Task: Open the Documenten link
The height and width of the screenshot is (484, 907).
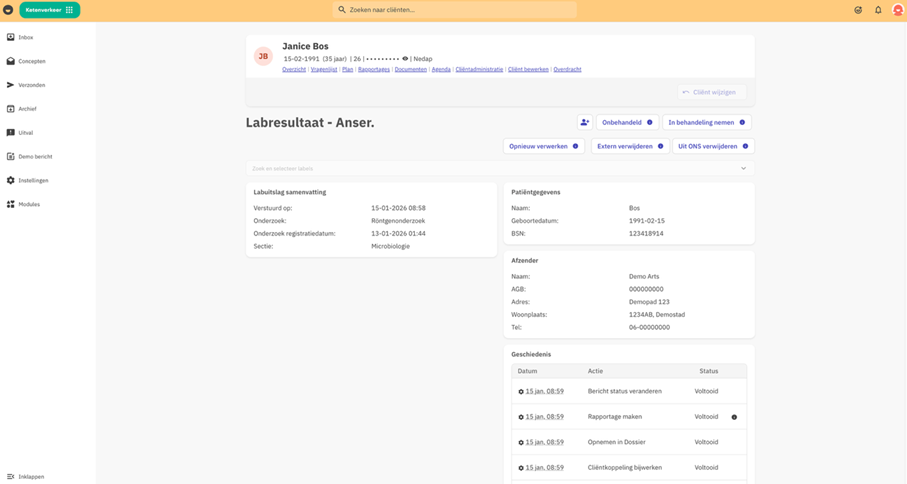Action: (x=411, y=69)
